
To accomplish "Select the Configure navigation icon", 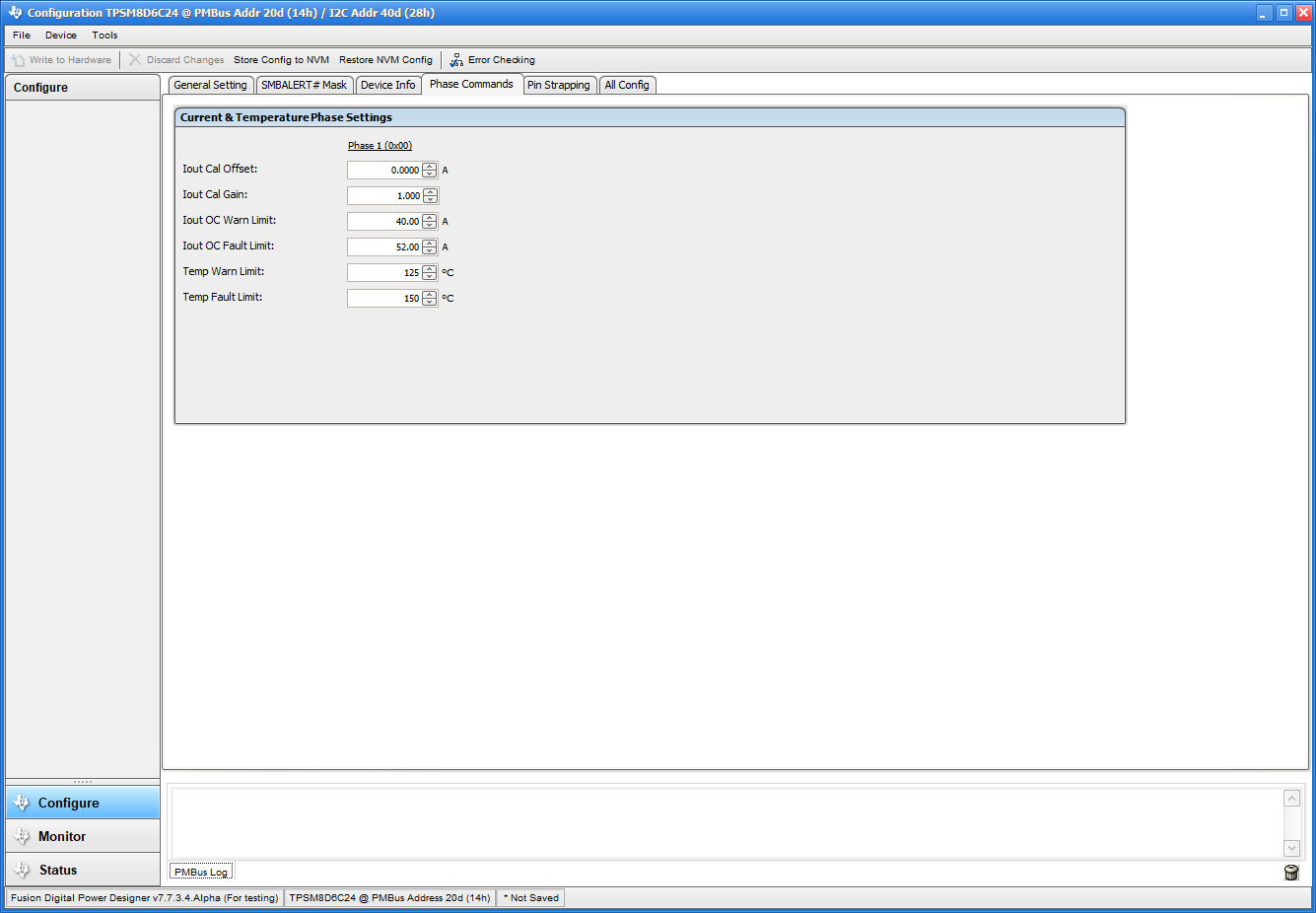I will tap(22, 802).
